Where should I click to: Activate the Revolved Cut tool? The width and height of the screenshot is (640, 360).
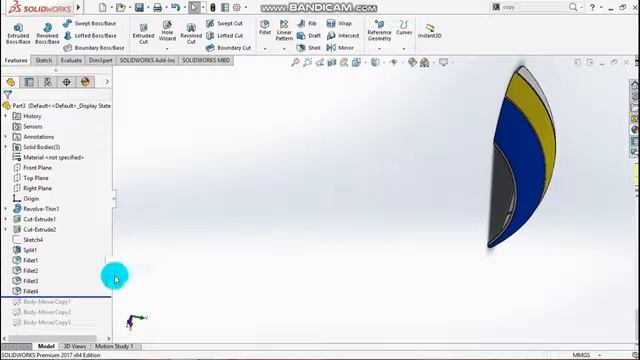click(191, 33)
